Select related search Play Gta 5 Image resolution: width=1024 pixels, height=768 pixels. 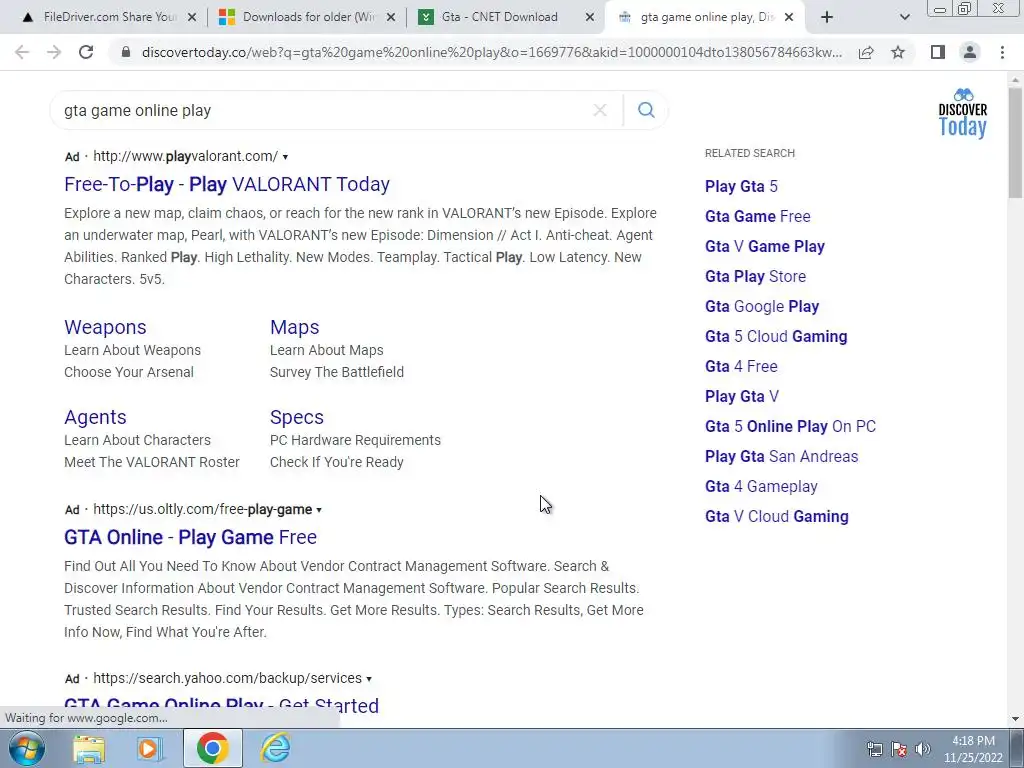point(741,186)
